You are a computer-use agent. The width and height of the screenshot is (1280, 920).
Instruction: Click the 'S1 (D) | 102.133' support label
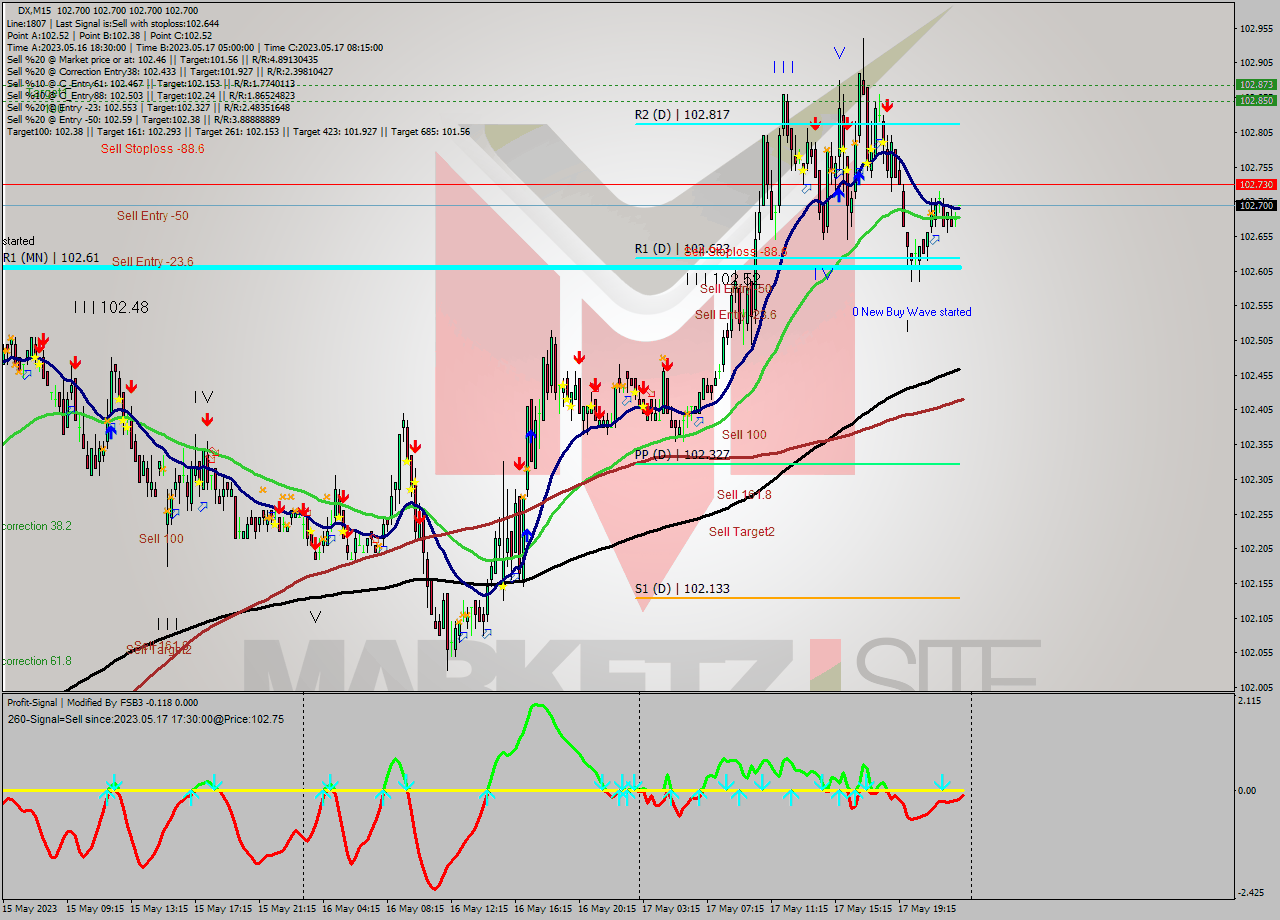682,589
